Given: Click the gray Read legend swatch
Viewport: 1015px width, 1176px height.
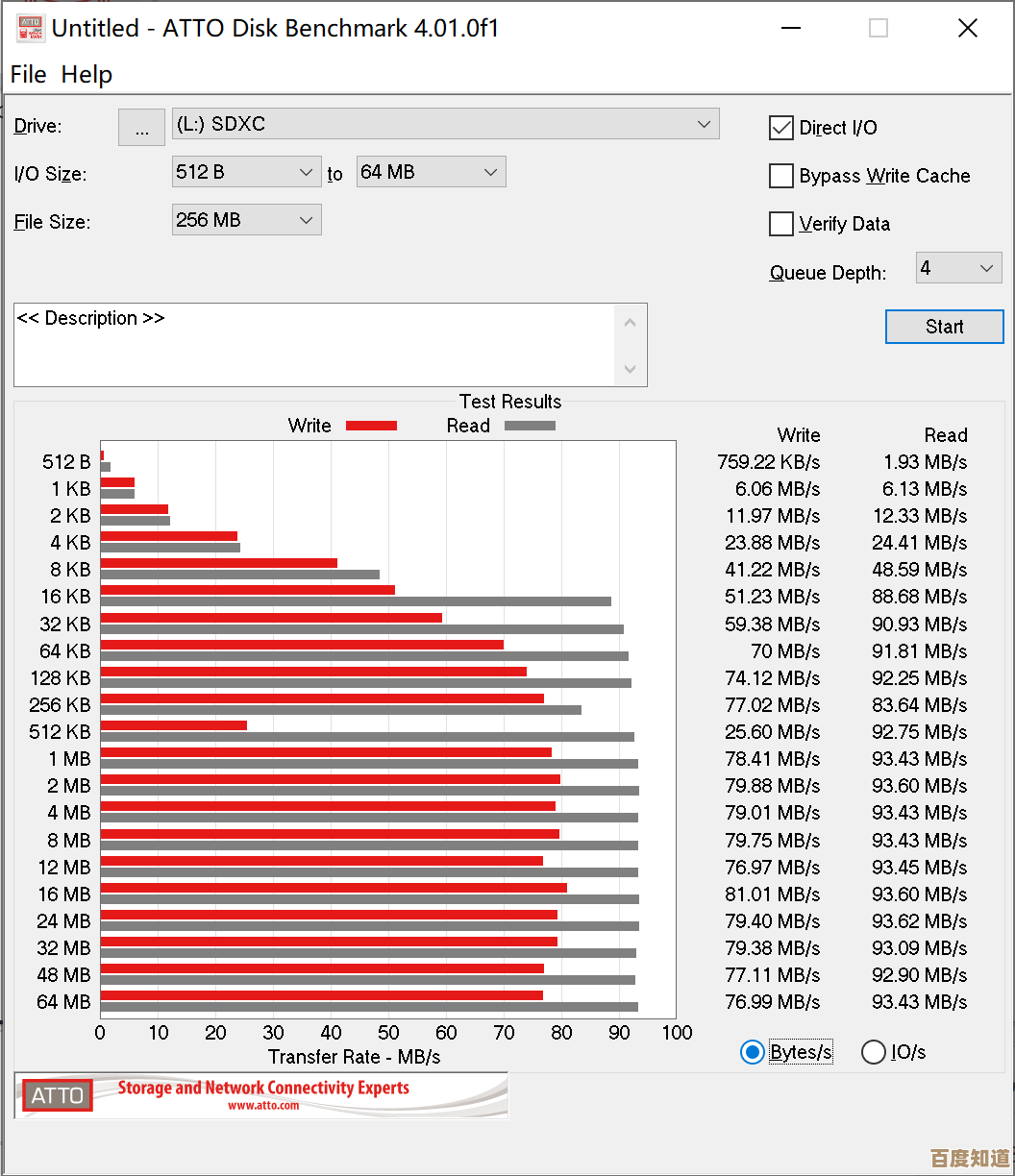Looking at the screenshot, I should (x=530, y=426).
